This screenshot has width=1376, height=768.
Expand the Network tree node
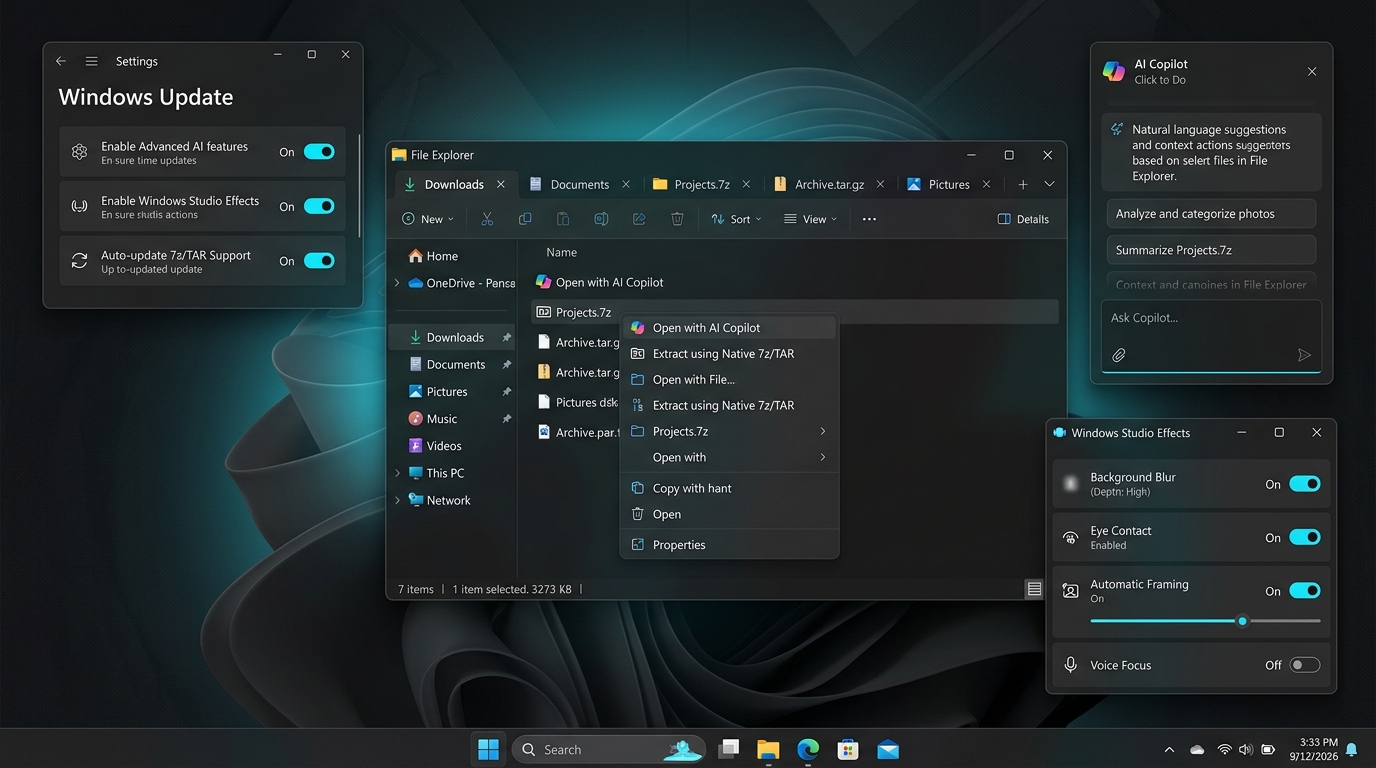(397, 500)
